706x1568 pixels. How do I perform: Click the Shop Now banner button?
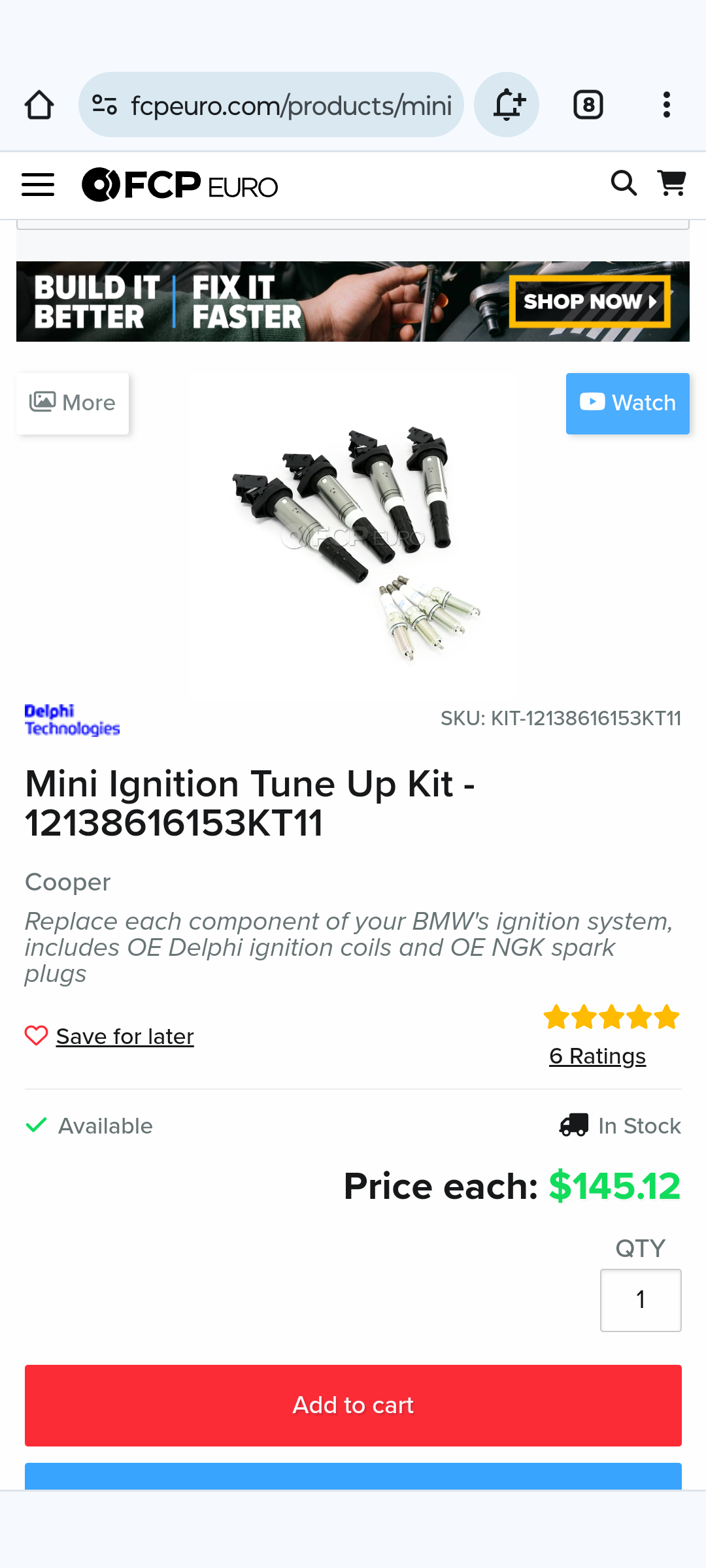tap(590, 301)
